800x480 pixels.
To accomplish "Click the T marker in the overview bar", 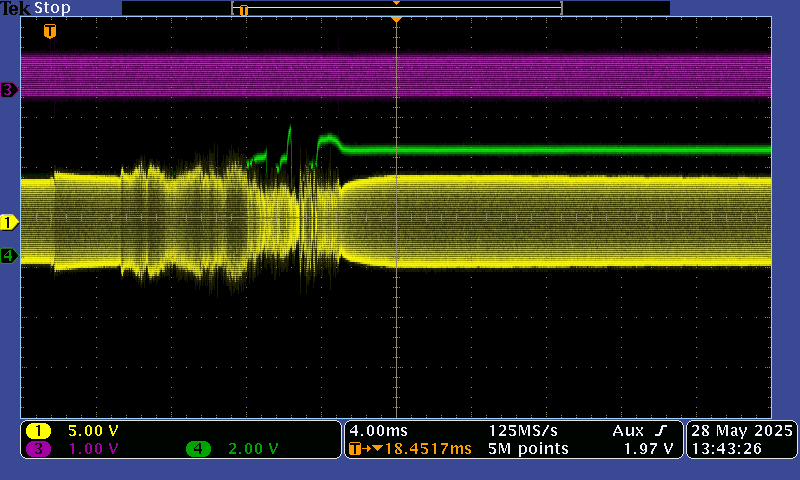I will point(243,9).
